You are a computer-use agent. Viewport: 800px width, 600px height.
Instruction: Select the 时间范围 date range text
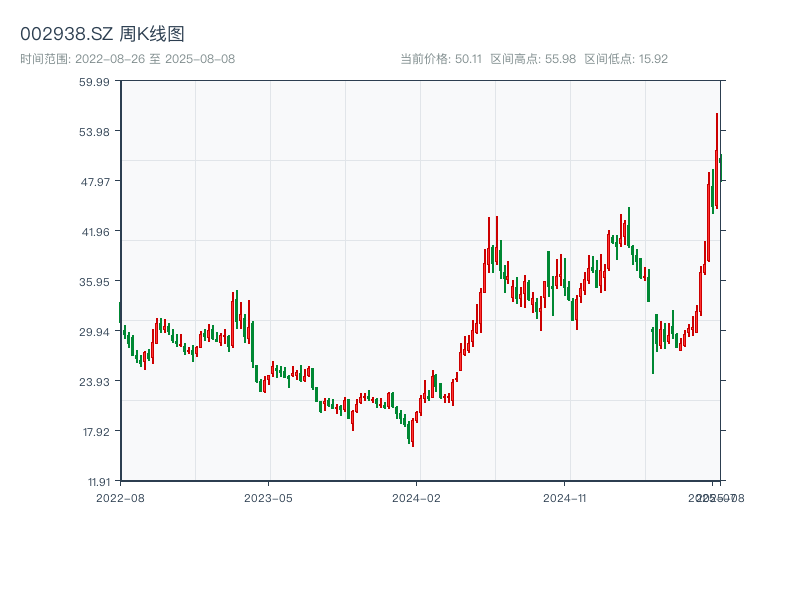(127, 59)
